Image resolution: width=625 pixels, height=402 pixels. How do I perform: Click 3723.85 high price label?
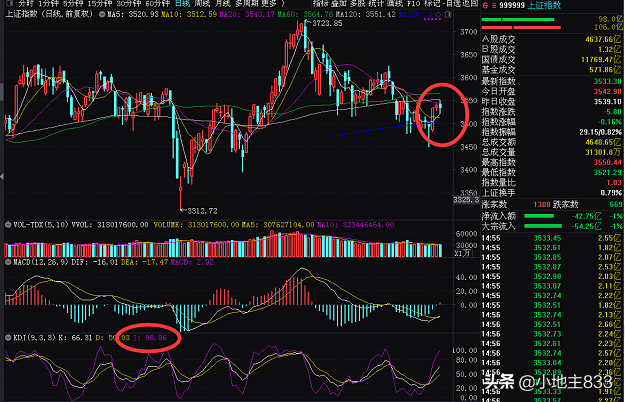(x=327, y=24)
